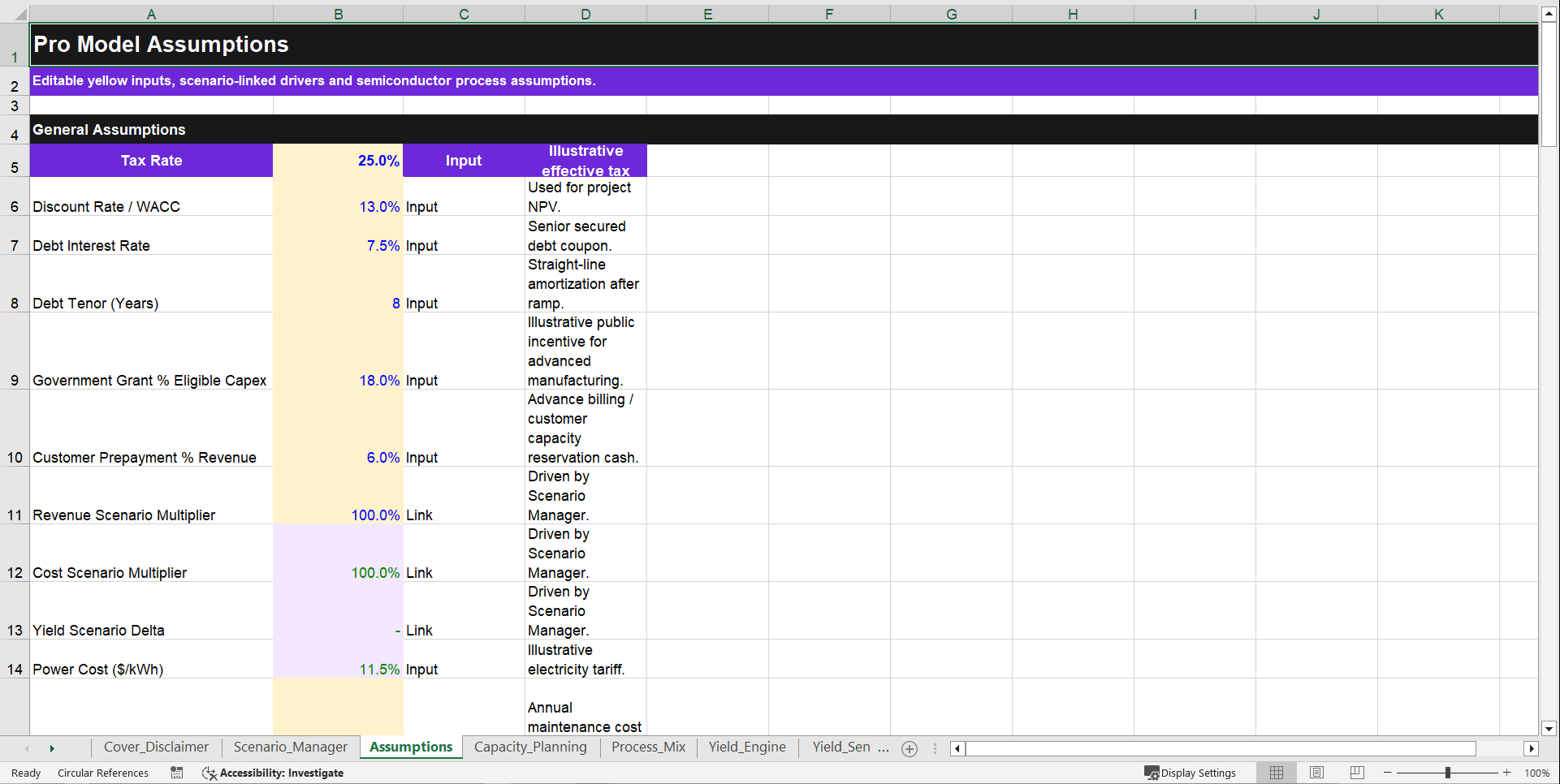Click 'Link' cell in Yield Scenario row
1560x784 pixels.
(x=464, y=611)
